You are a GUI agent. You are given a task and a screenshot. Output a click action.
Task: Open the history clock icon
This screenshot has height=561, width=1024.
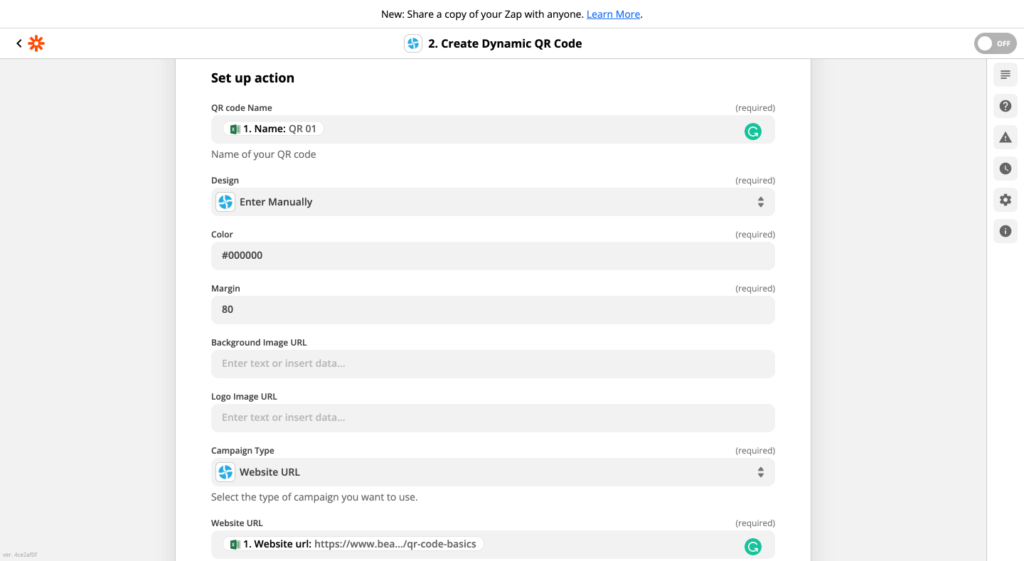pos(1005,168)
